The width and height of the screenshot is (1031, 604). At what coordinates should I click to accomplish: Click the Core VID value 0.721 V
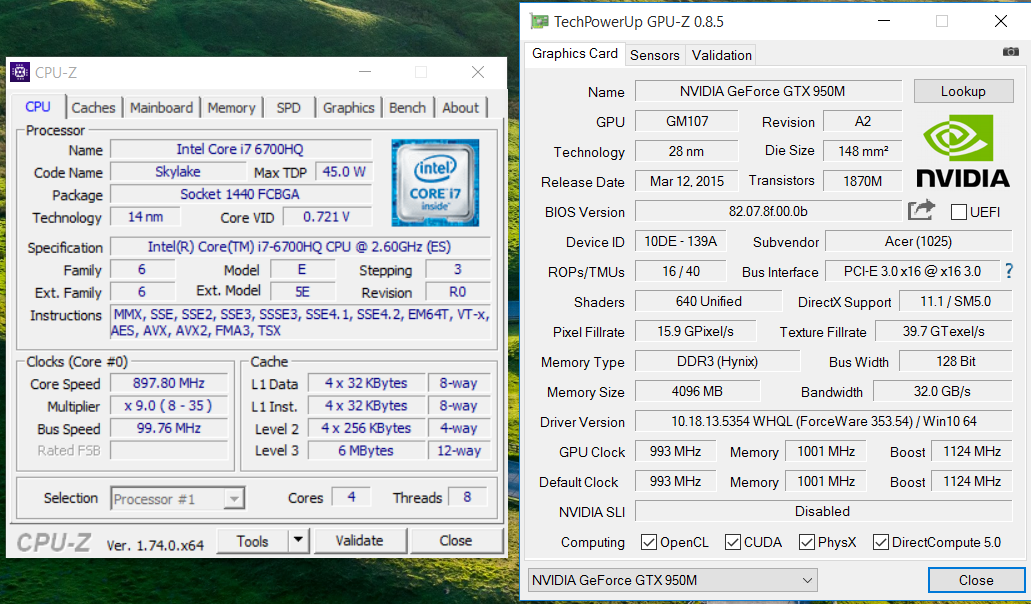pyautogui.click(x=327, y=217)
